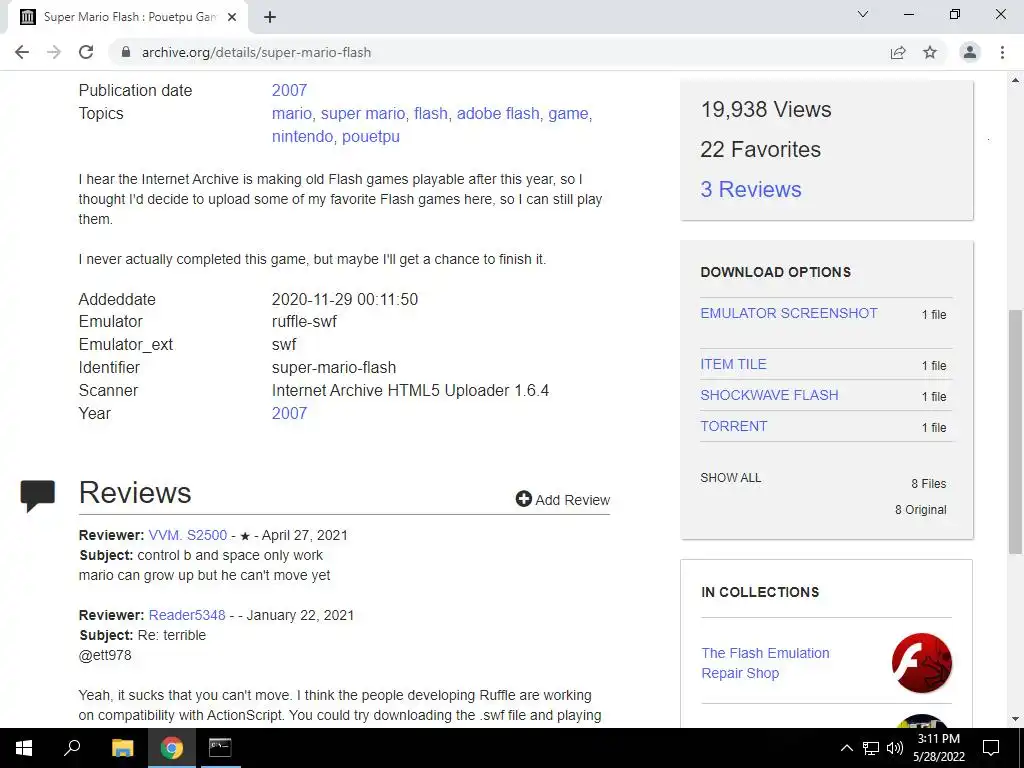Open the tab search chevron
The image size is (1024, 768).
(863, 14)
